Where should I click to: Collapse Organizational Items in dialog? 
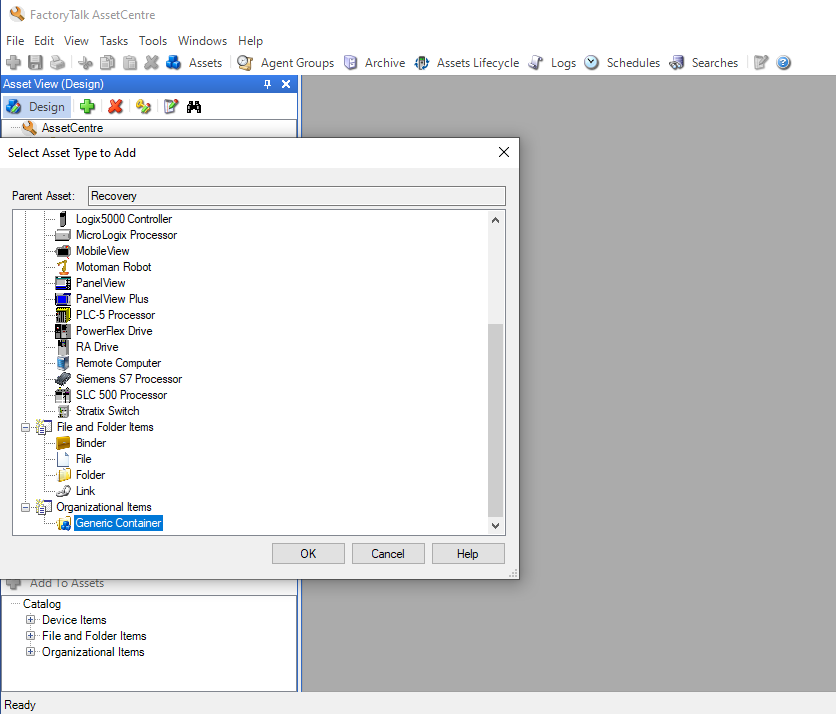[25, 508]
